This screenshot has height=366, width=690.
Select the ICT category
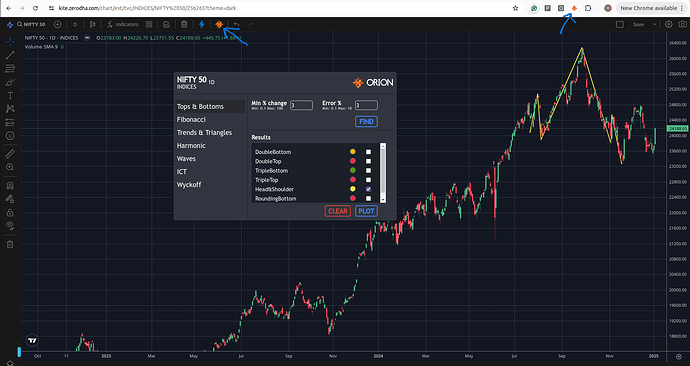coord(182,172)
